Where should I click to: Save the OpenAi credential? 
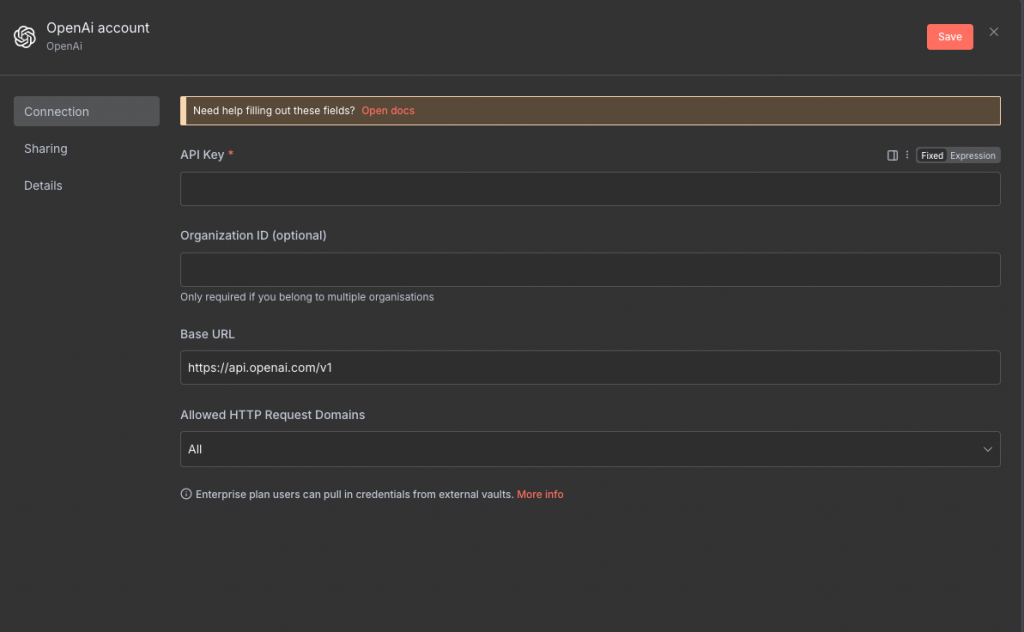point(950,37)
